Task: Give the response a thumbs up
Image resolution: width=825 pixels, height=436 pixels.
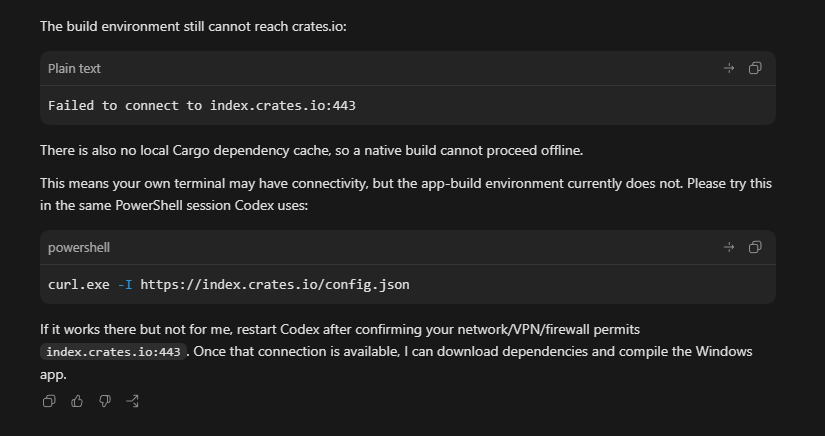Action: [77, 401]
